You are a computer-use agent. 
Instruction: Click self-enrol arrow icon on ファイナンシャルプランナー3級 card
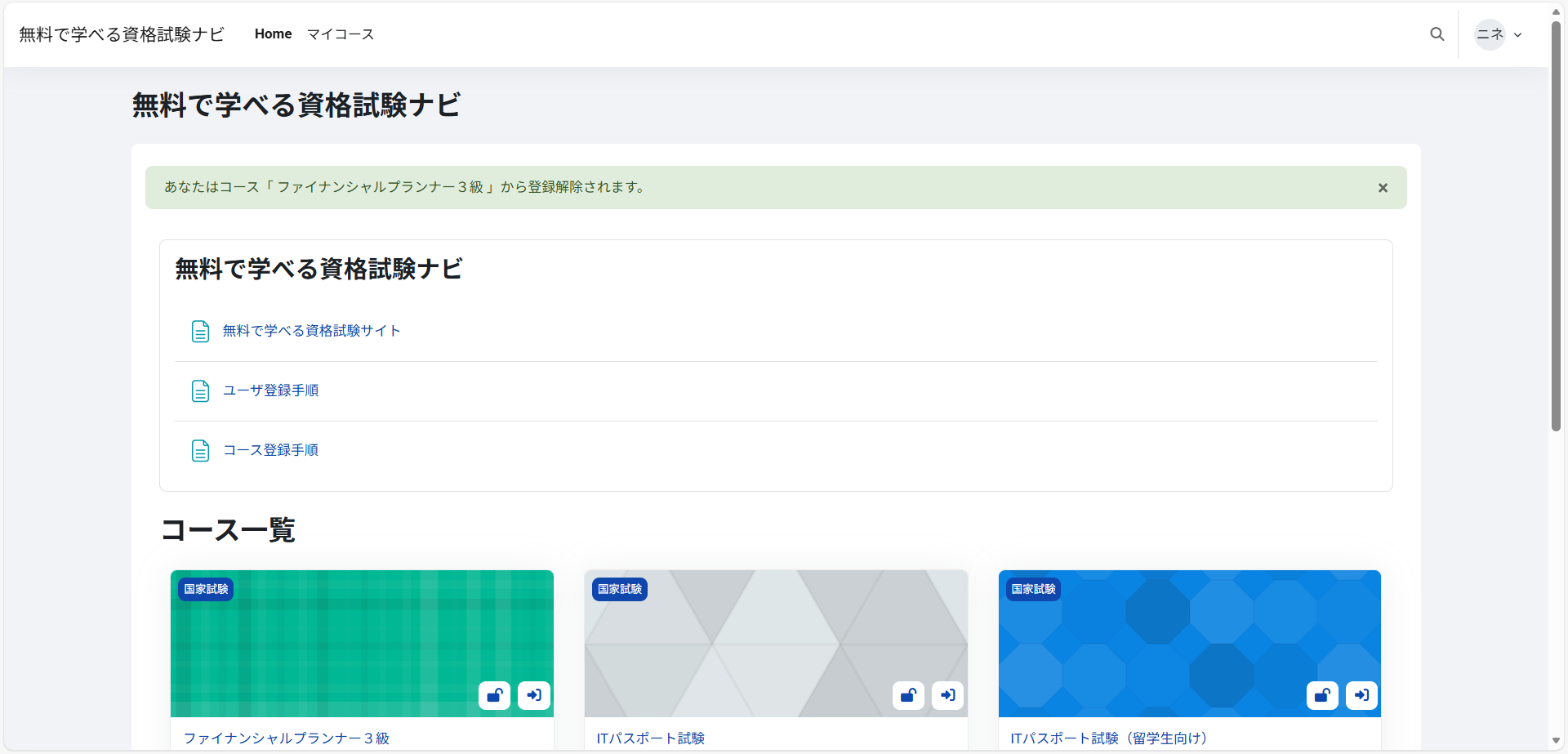pos(534,695)
